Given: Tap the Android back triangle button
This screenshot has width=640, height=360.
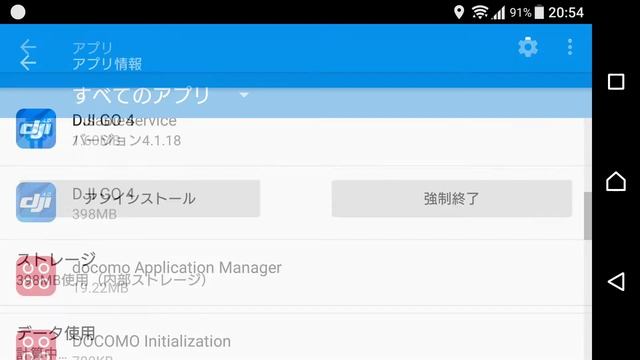Looking at the screenshot, I should click(x=616, y=281).
